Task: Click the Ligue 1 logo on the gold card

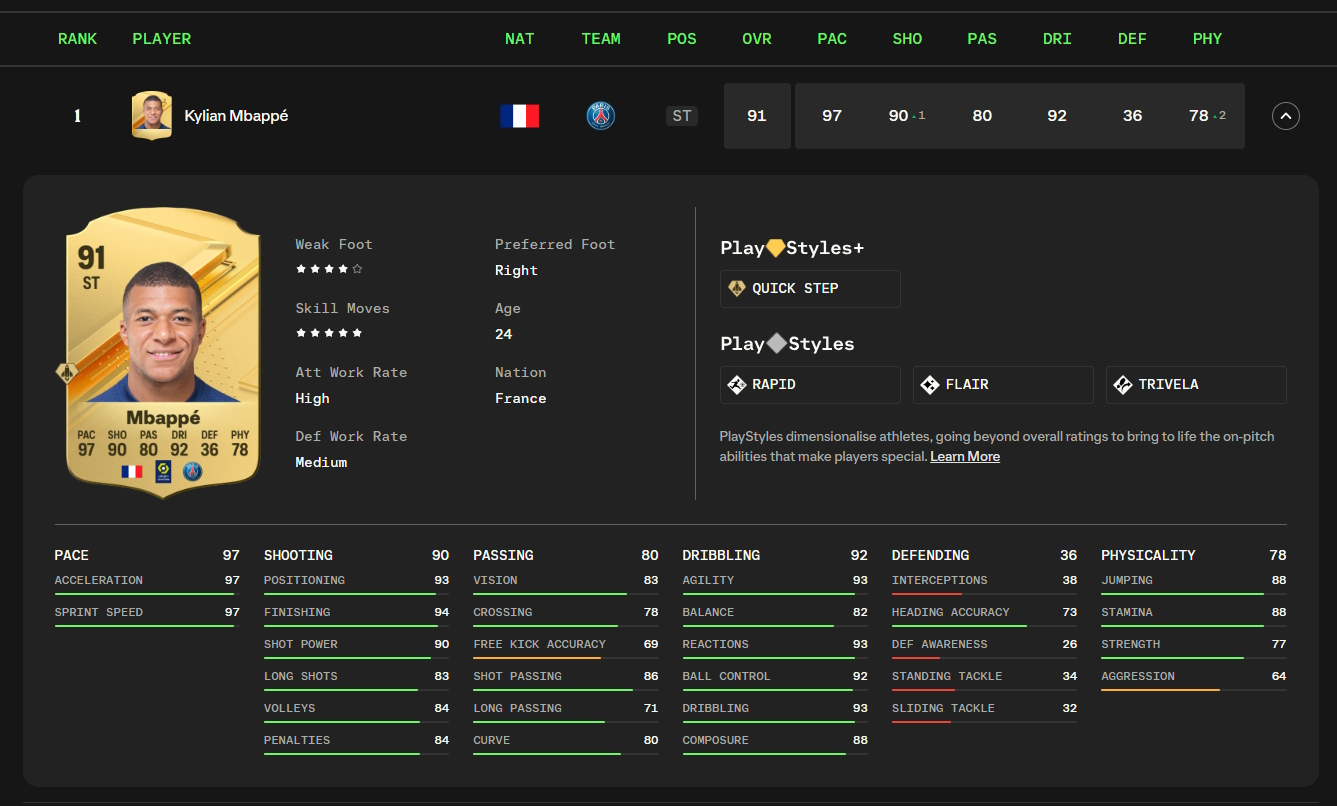Action: point(162,471)
